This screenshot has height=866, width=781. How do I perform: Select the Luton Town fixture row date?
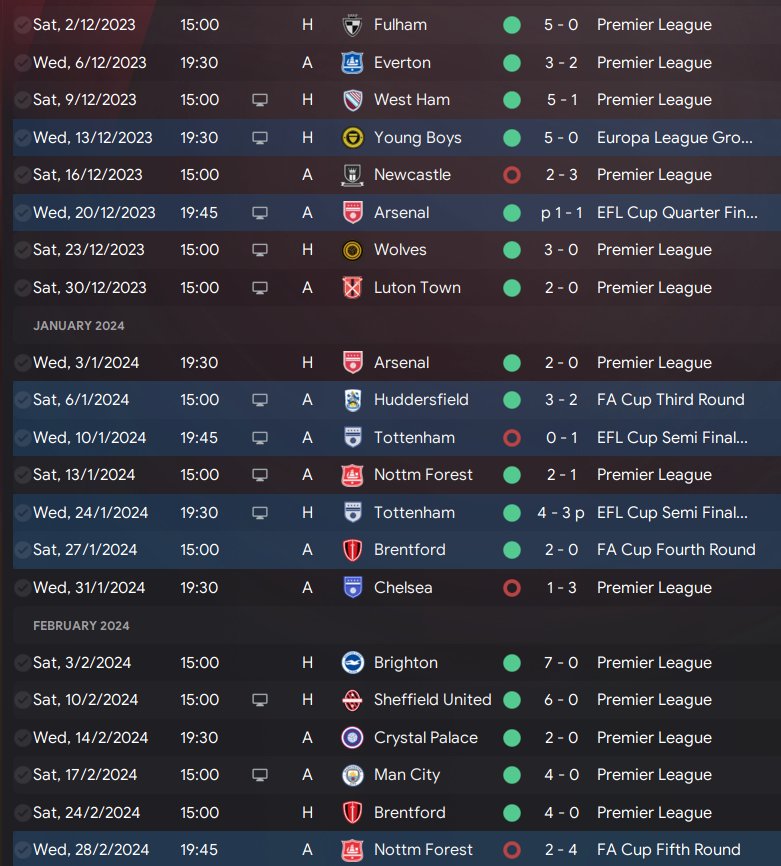(x=88, y=288)
